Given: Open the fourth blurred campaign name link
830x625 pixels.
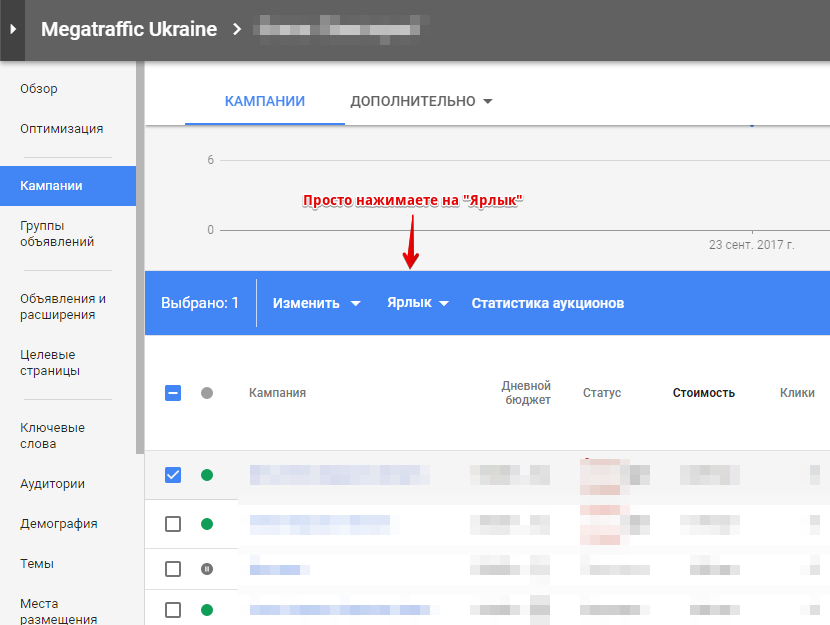Looking at the screenshot, I should pyautogui.click(x=339, y=610).
